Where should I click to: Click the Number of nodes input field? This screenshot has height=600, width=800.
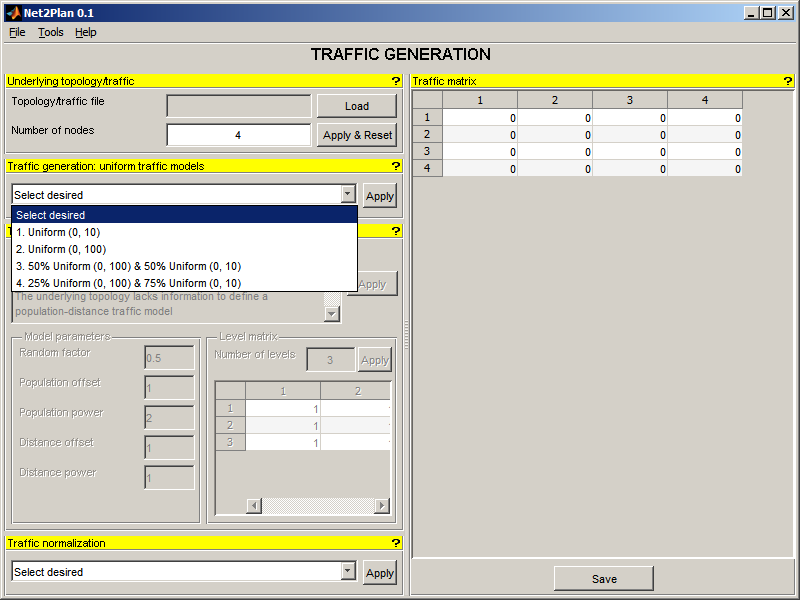[x=238, y=135]
